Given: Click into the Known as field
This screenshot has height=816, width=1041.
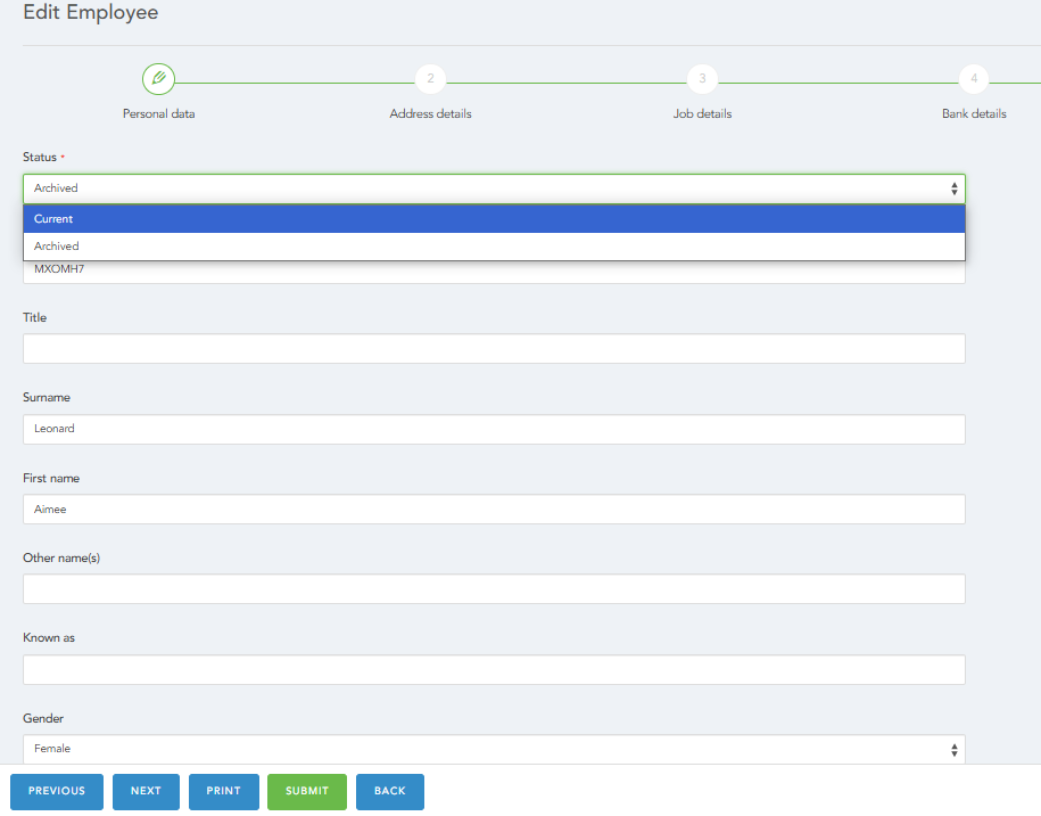Looking at the screenshot, I should coord(494,669).
